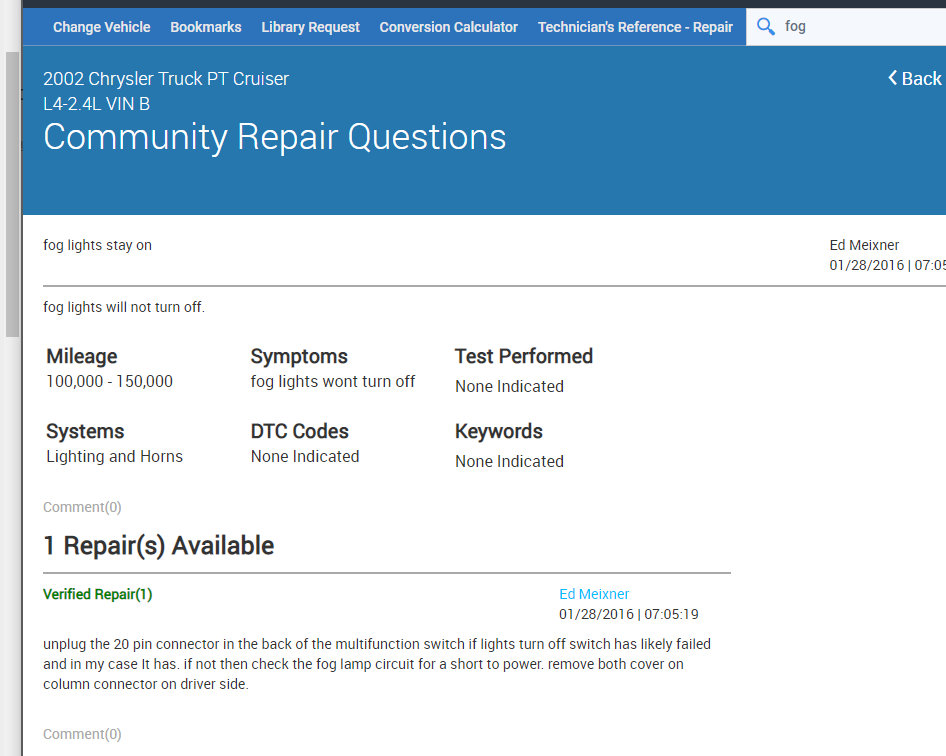Click the 'Lighting and Horns' system value
The image size is (946, 756).
click(115, 457)
